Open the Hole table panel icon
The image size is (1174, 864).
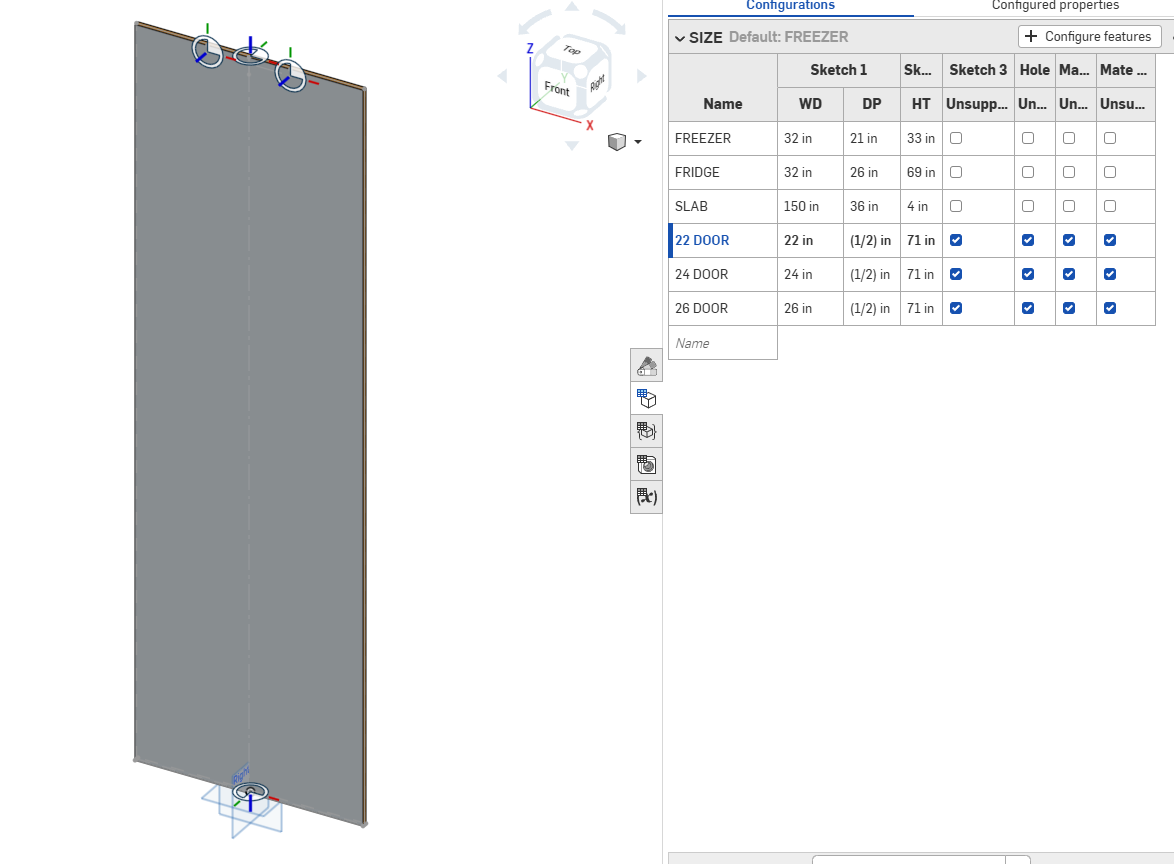646,464
